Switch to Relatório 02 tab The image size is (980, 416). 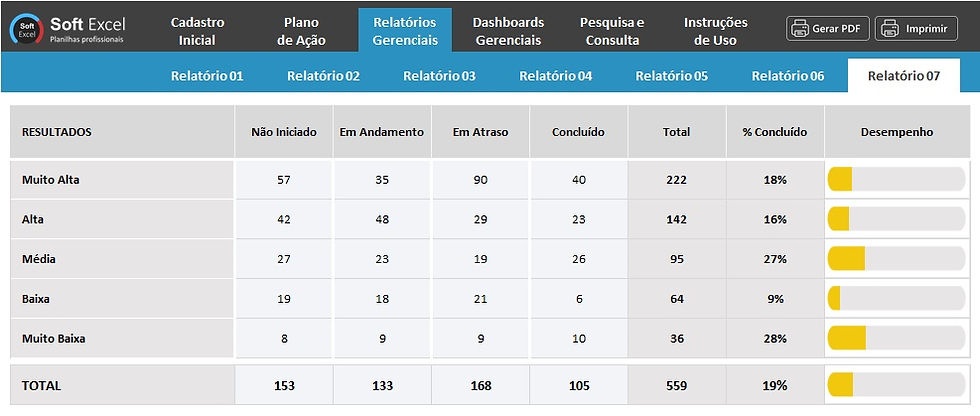tap(323, 76)
